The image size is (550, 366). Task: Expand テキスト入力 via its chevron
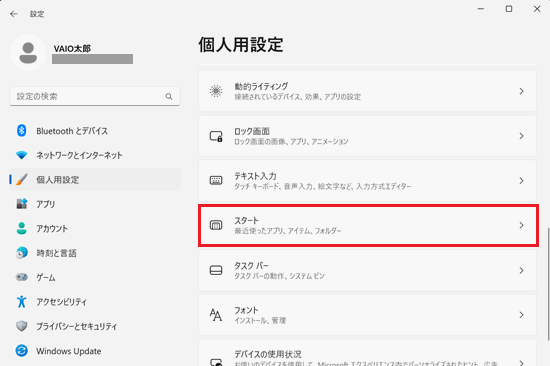click(521, 181)
